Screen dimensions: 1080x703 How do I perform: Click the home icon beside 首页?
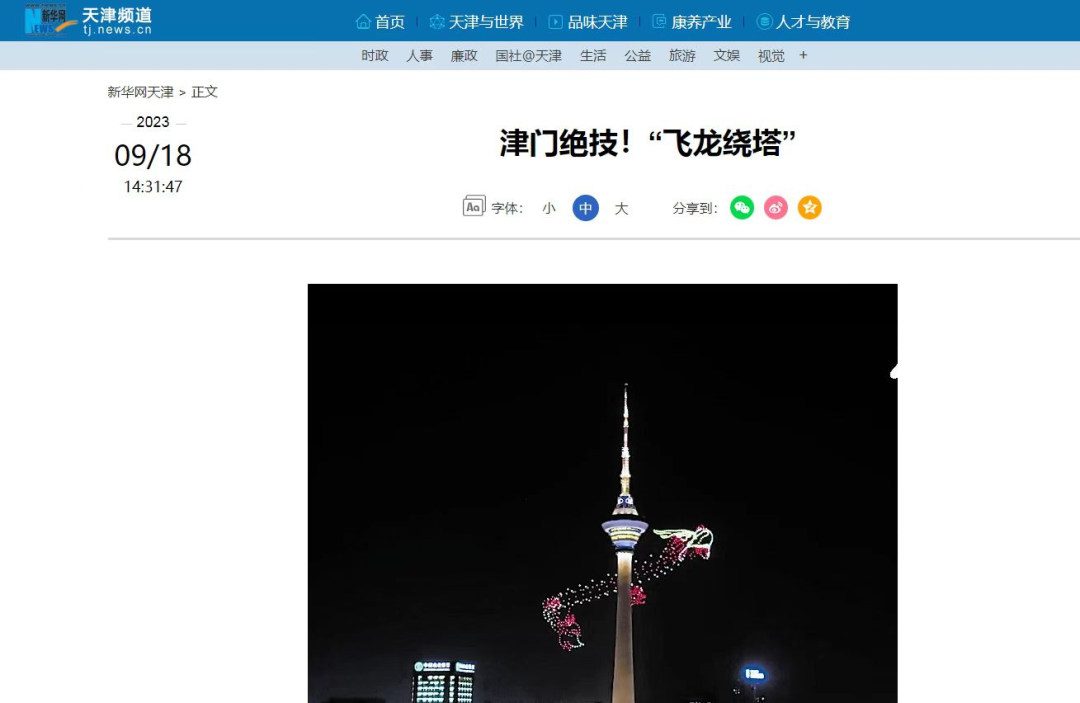363,22
